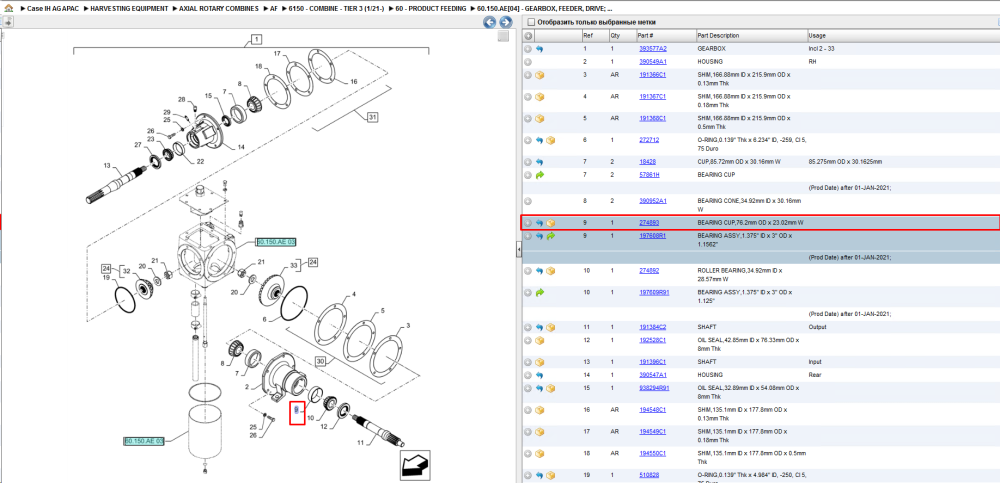Screen dimensions: 1000x483
Task: Select boxed callout 30 on the diagram
Action: coord(321,361)
